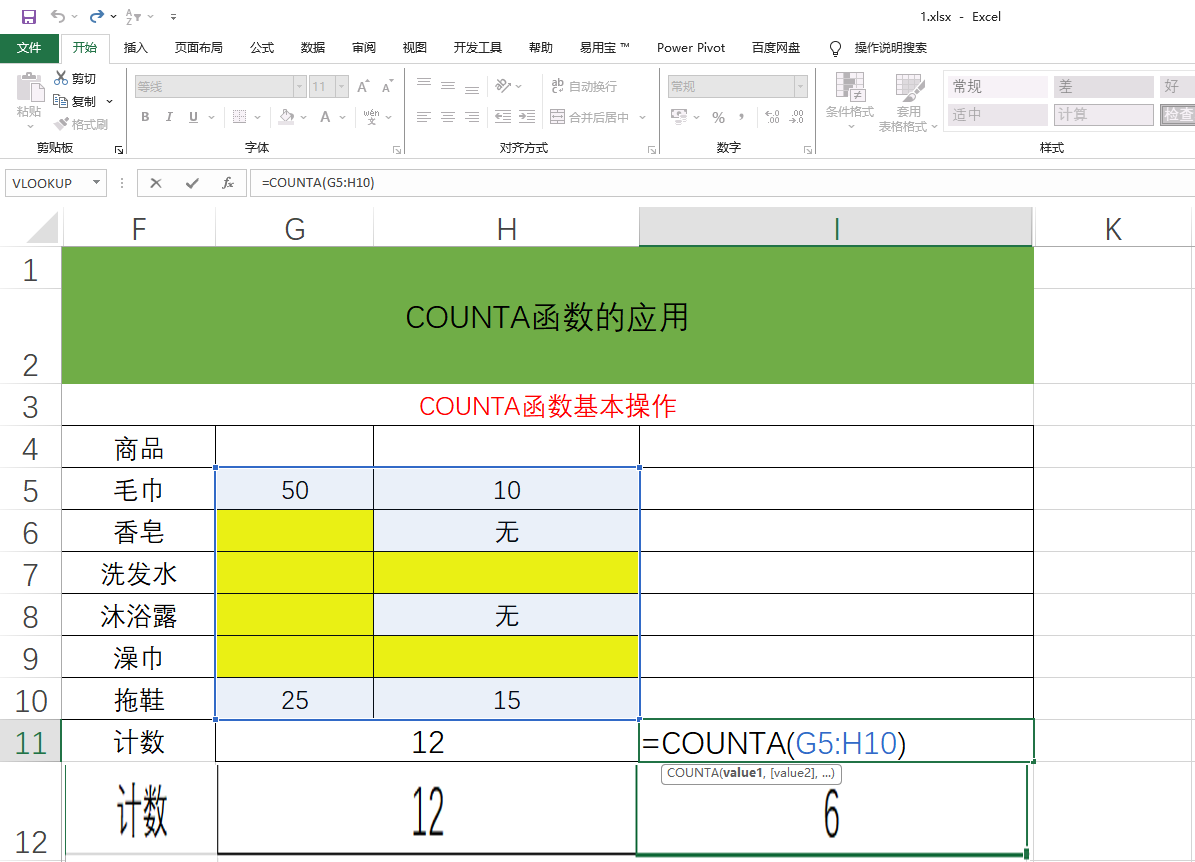Toggle Italic formatting
The width and height of the screenshot is (1195, 862).
(x=168, y=117)
